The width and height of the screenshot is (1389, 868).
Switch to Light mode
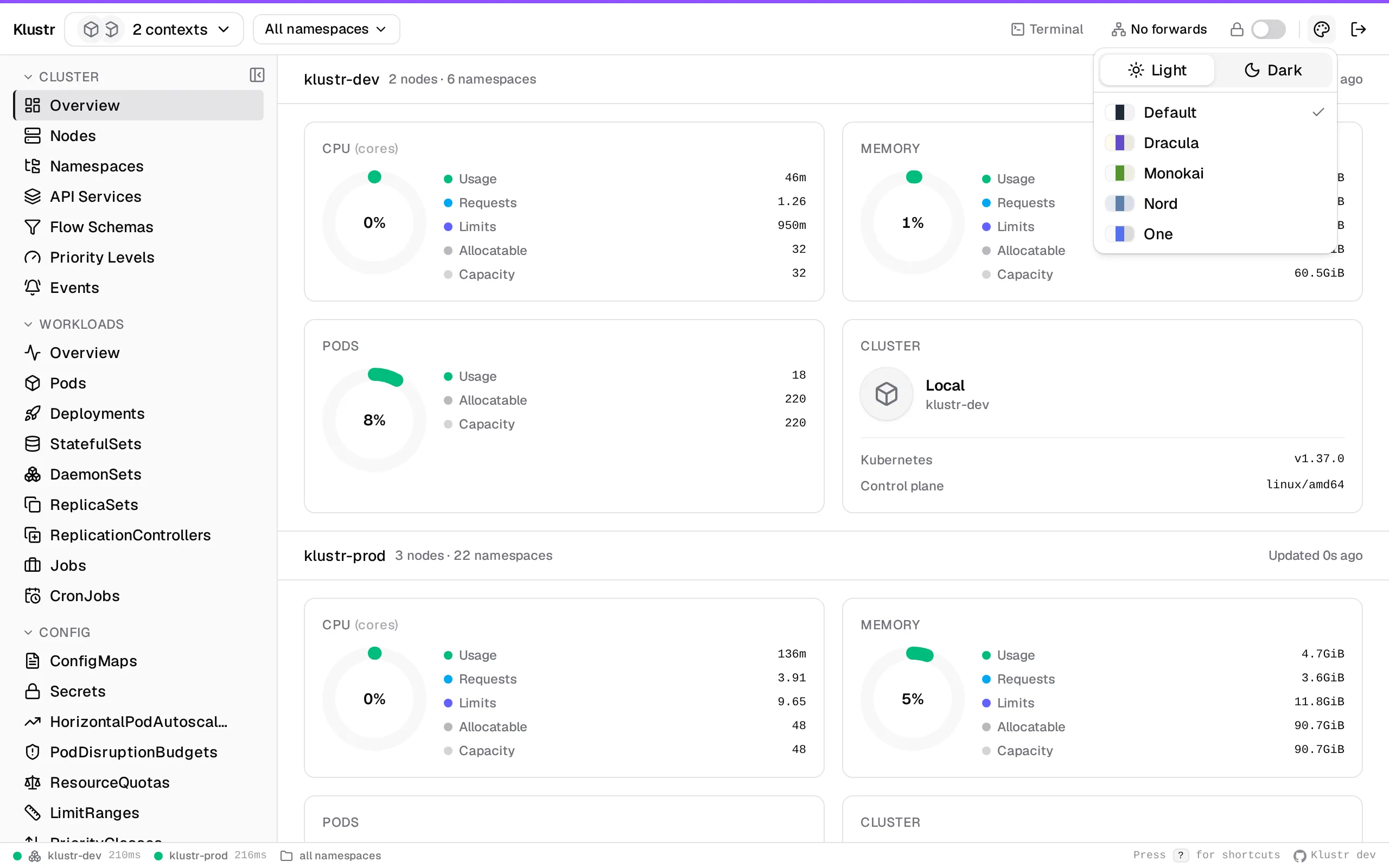pos(1157,70)
